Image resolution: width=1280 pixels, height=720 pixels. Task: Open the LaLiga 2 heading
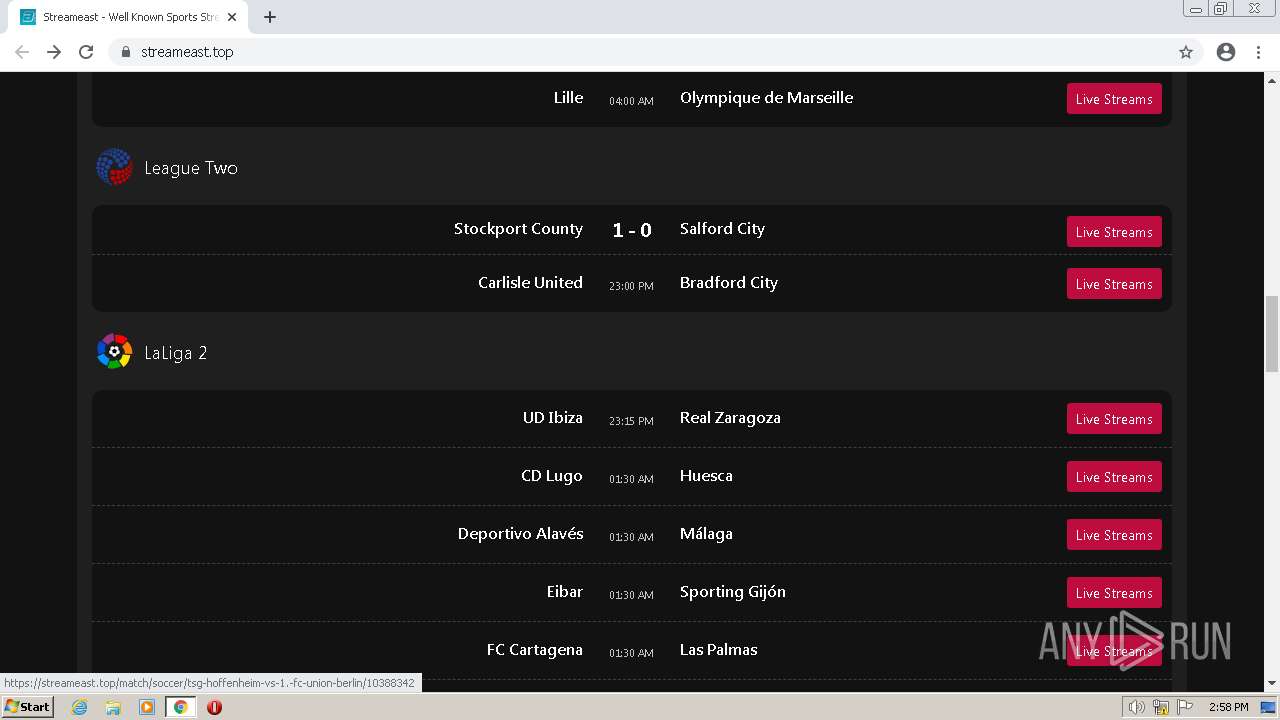176,353
